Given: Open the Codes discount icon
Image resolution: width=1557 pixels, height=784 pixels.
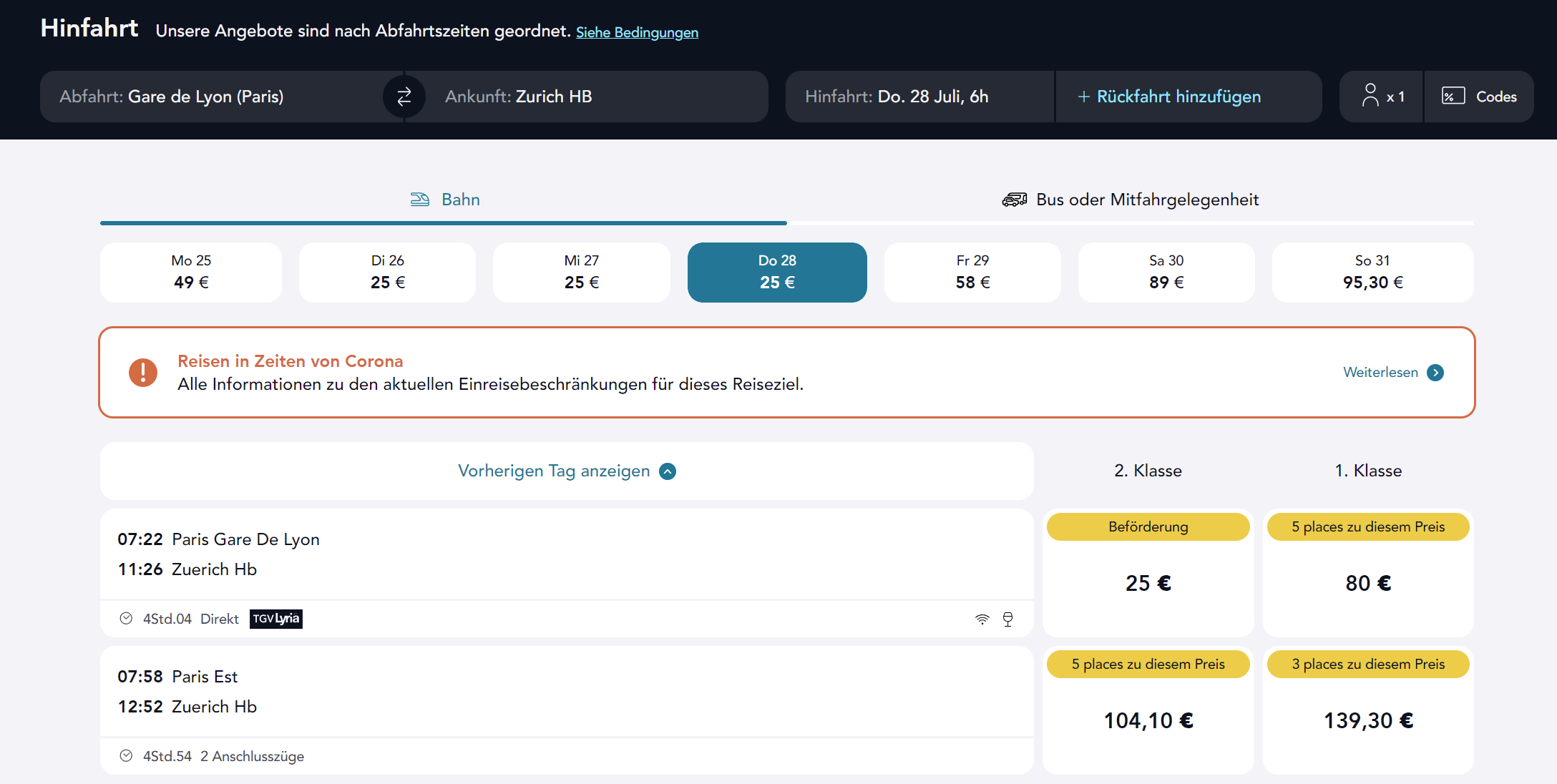Looking at the screenshot, I should click(x=1453, y=96).
